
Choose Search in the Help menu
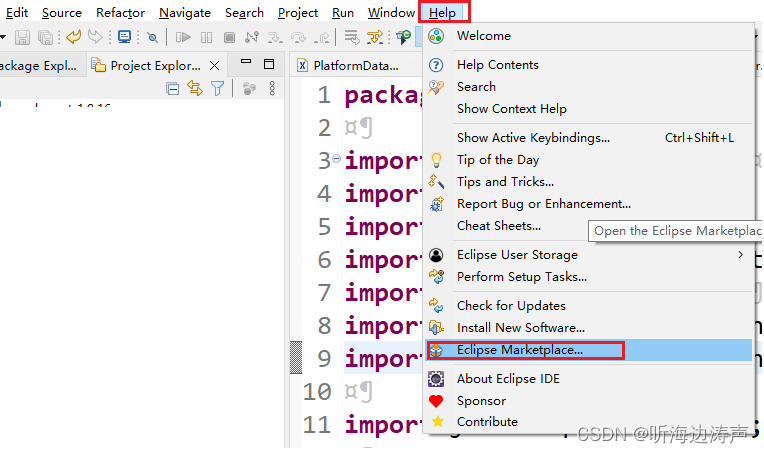click(589, 87)
